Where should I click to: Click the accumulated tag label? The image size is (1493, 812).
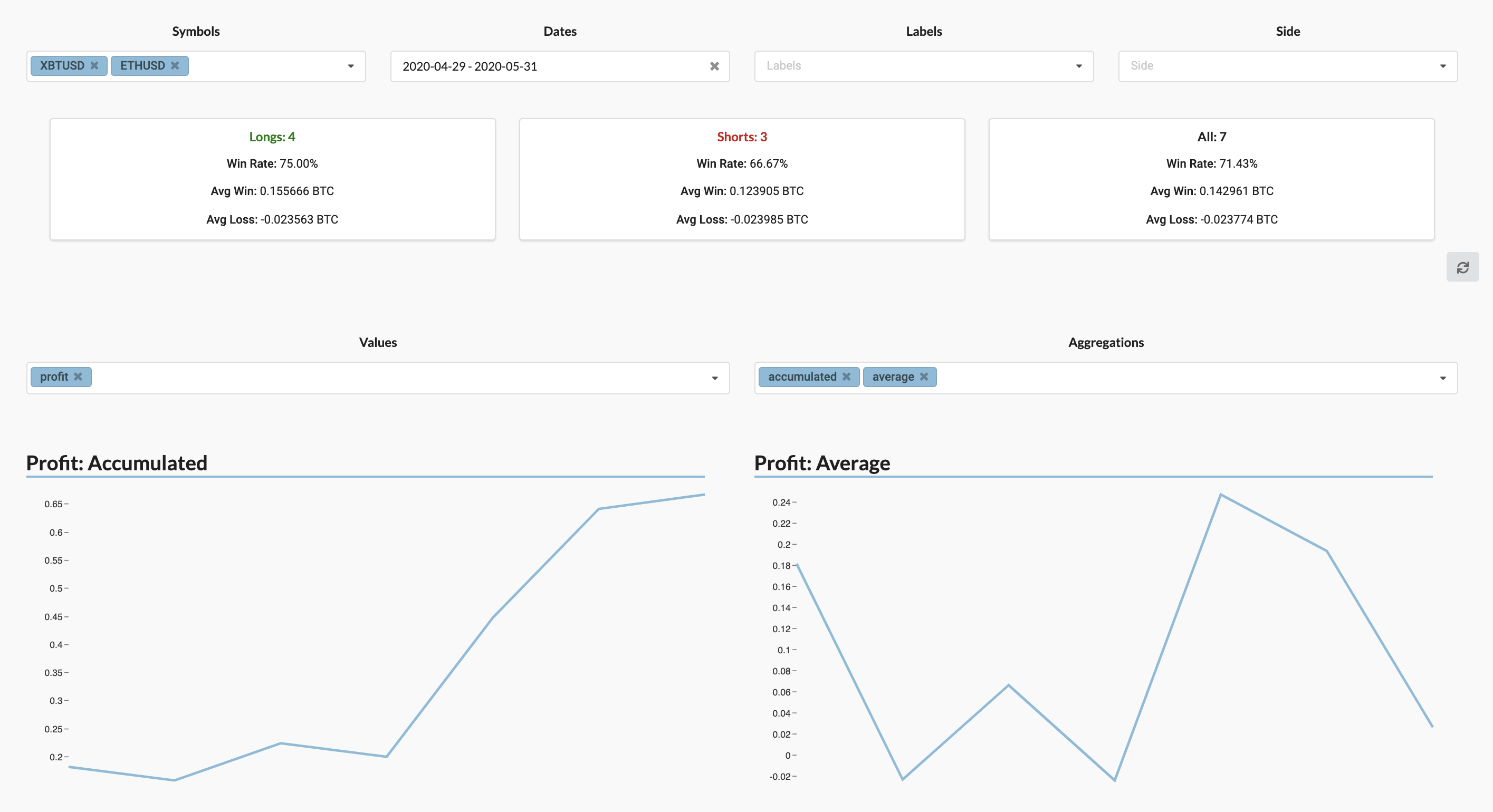802,376
